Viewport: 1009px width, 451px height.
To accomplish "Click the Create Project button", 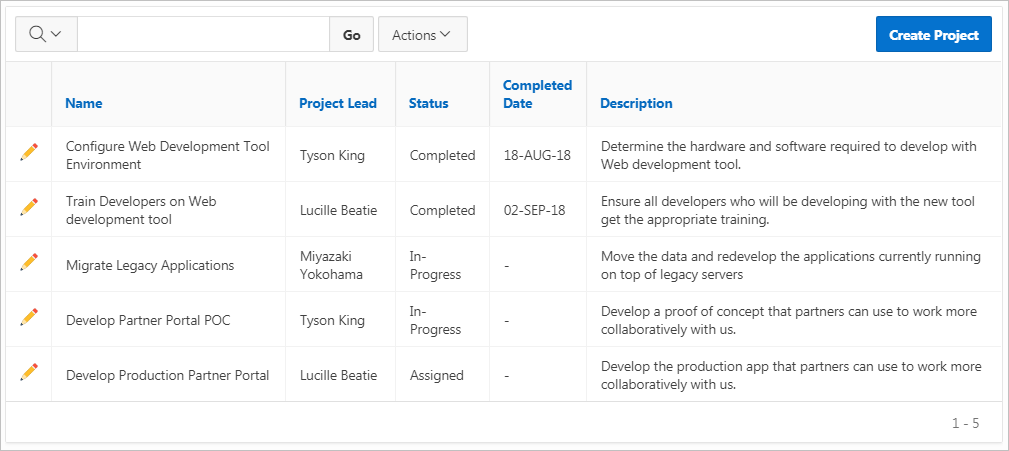I will [933, 34].
